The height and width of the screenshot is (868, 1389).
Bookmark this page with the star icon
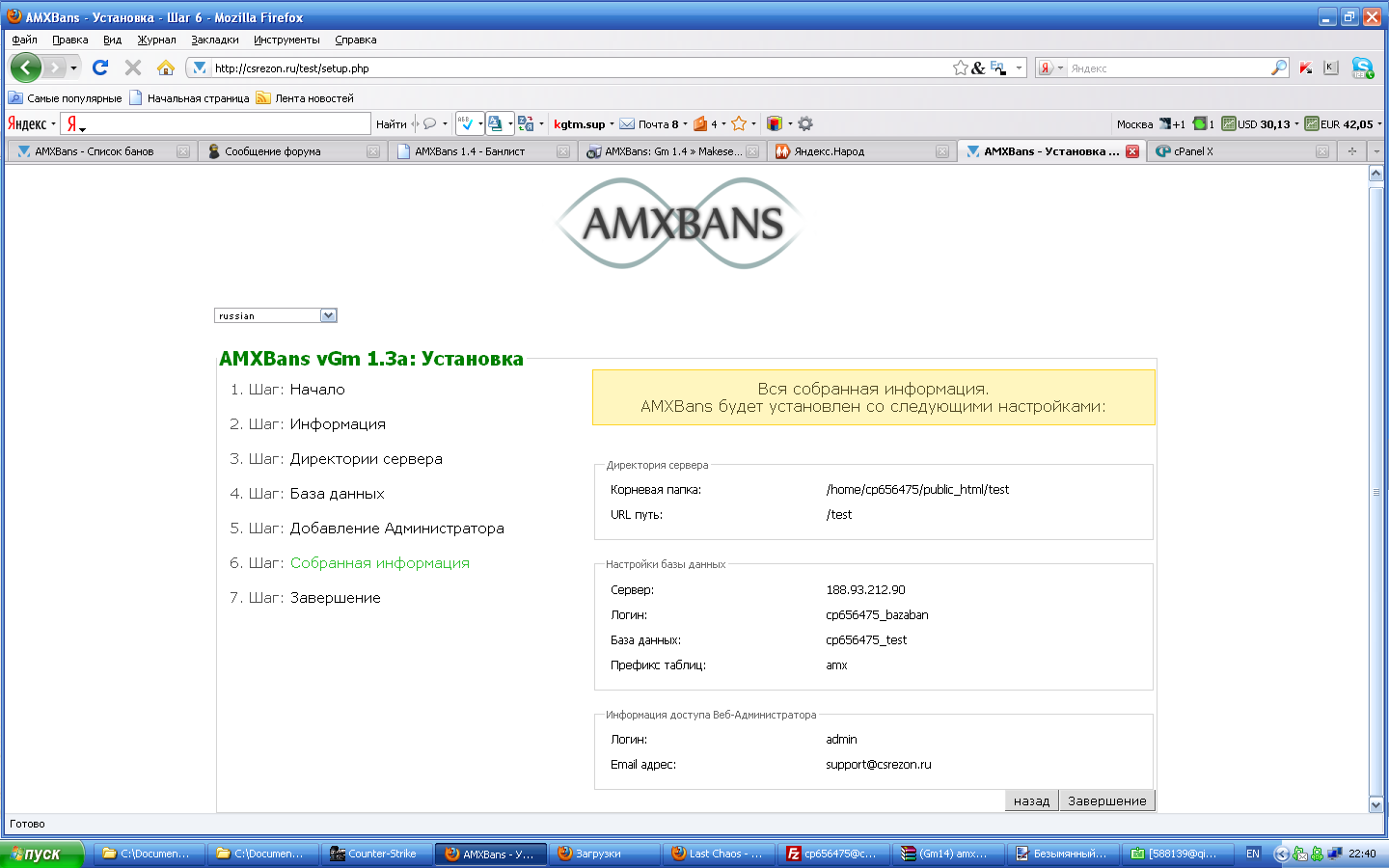point(960,68)
